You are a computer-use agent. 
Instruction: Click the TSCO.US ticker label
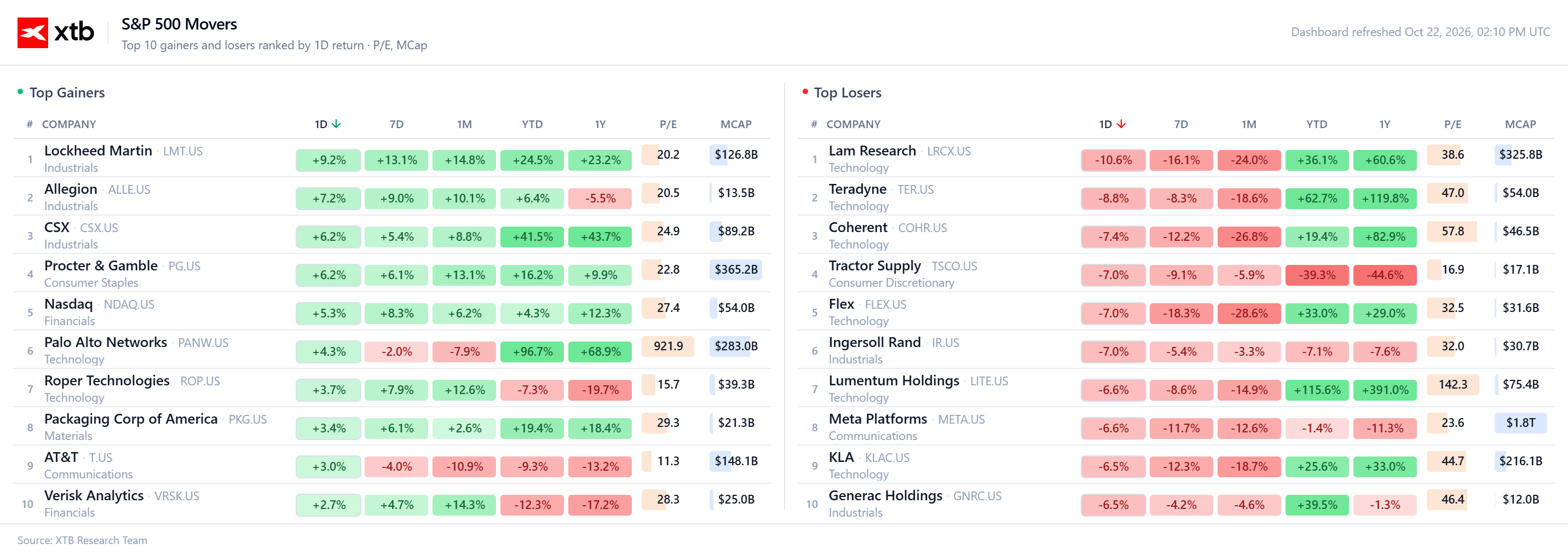(954, 266)
